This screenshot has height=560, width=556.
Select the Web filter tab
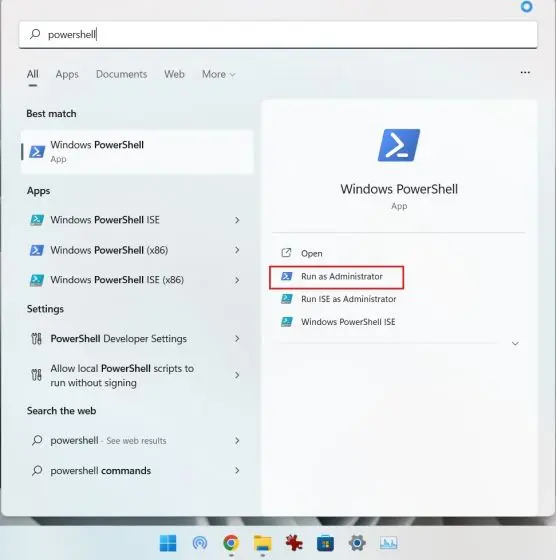click(x=174, y=74)
